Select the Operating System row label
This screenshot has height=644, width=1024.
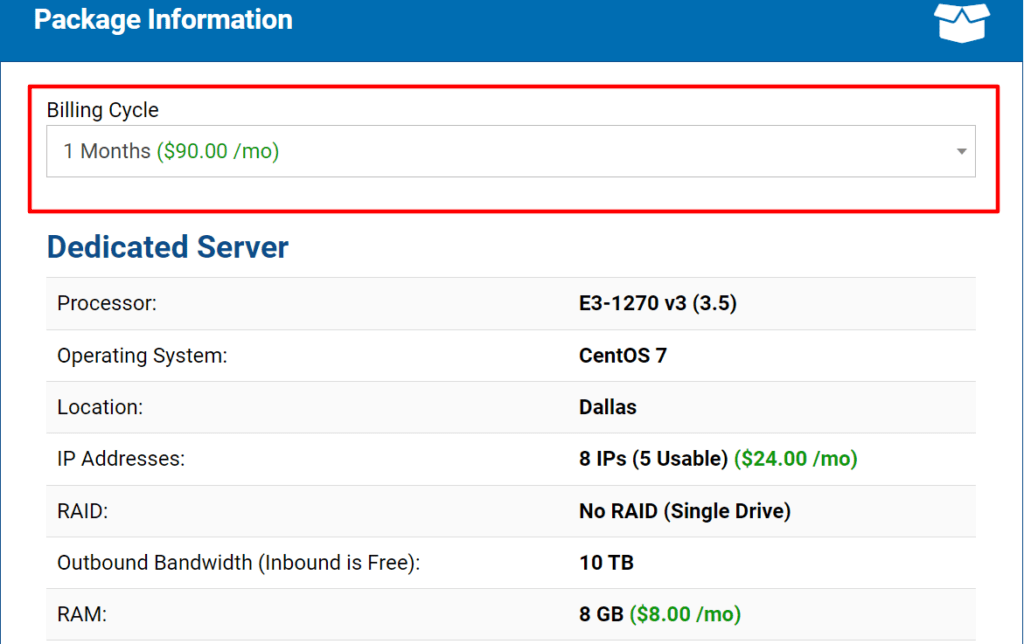coord(142,355)
